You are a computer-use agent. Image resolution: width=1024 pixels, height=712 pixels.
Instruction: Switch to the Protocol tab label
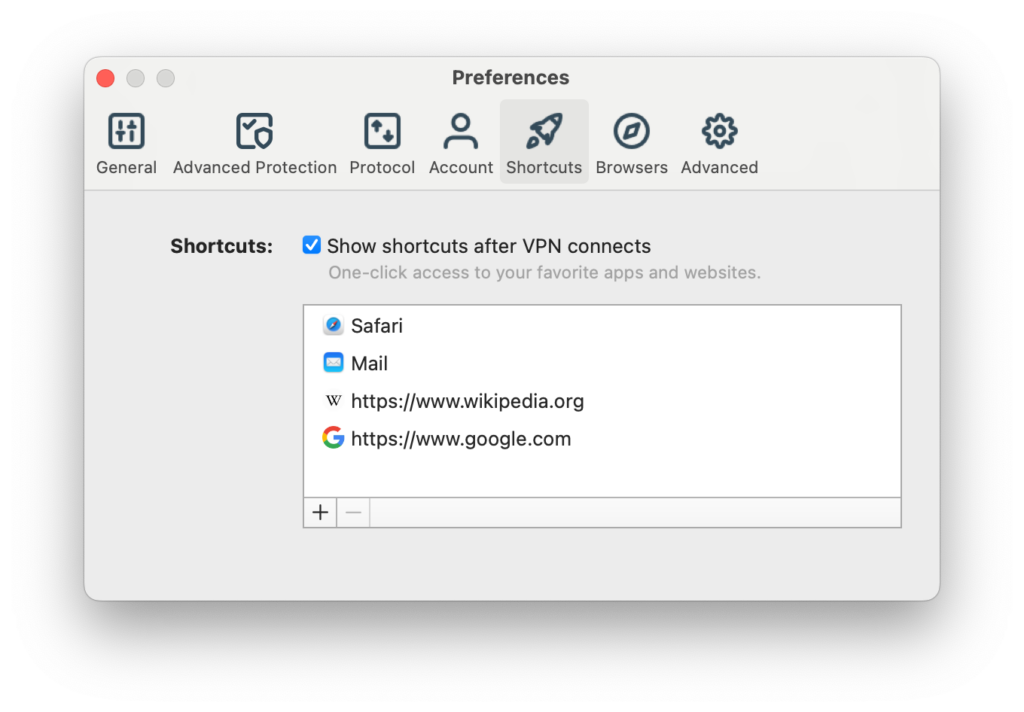382,168
